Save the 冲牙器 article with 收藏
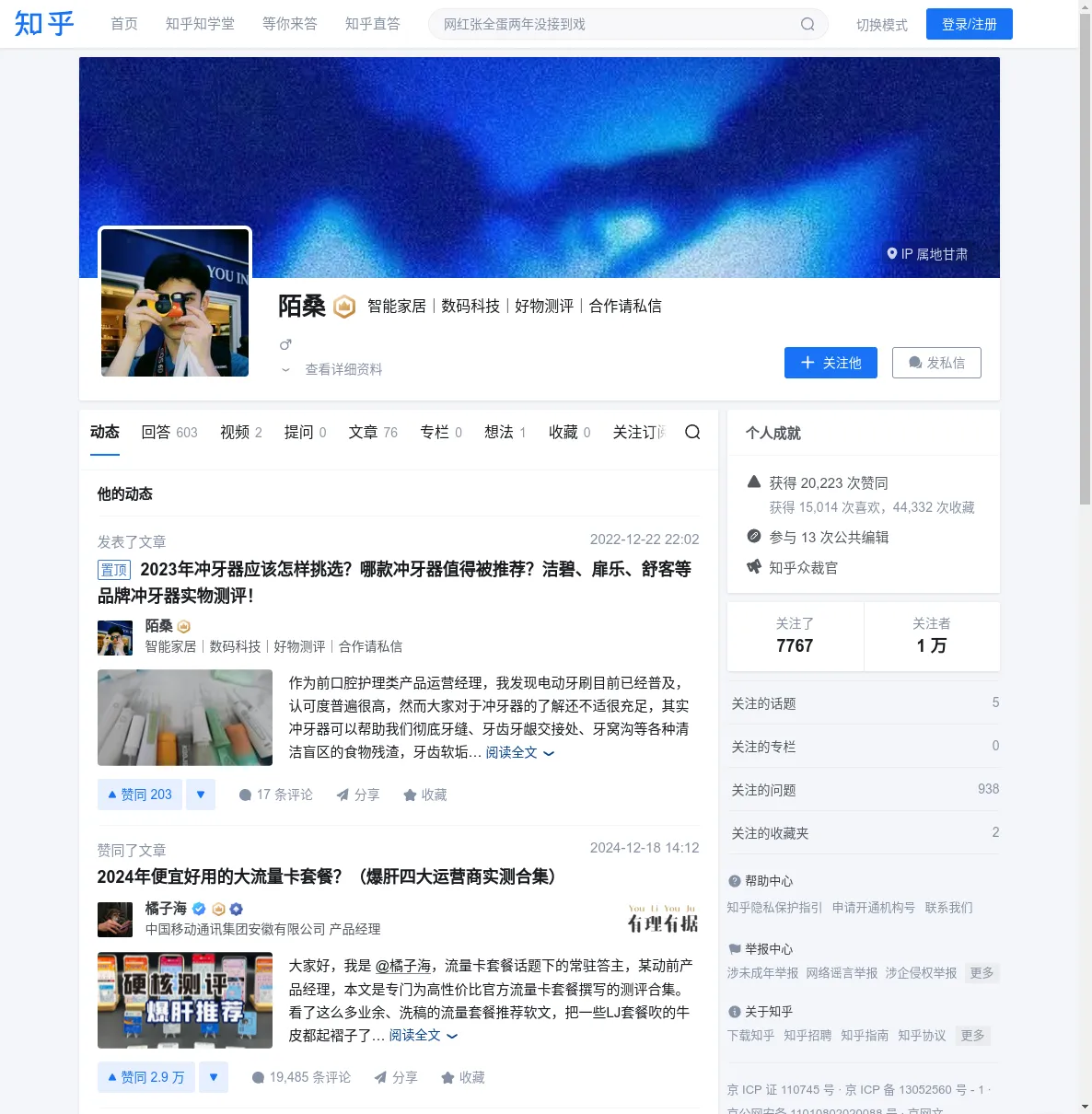Screen dimensions: 1092x1114 (424, 795)
